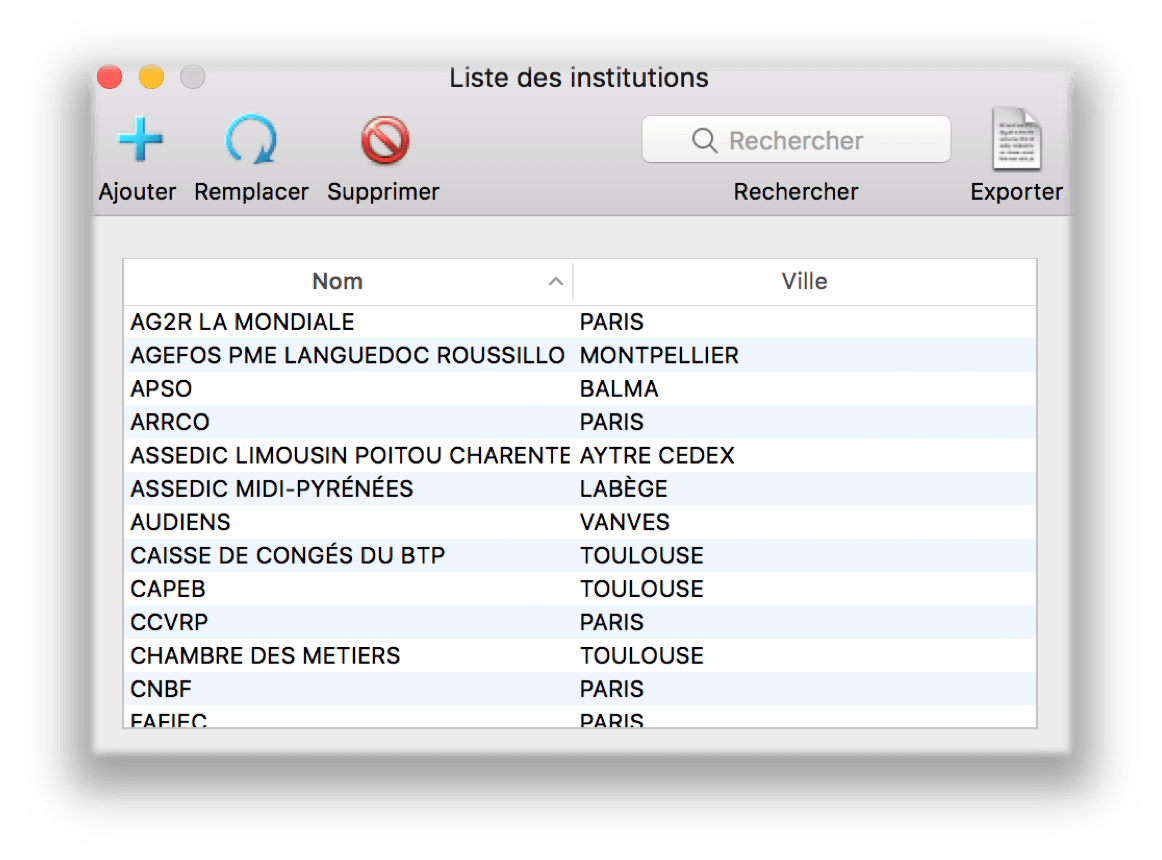Click the blue plus Ajouter icon
1162x860 pixels.
(x=140, y=139)
